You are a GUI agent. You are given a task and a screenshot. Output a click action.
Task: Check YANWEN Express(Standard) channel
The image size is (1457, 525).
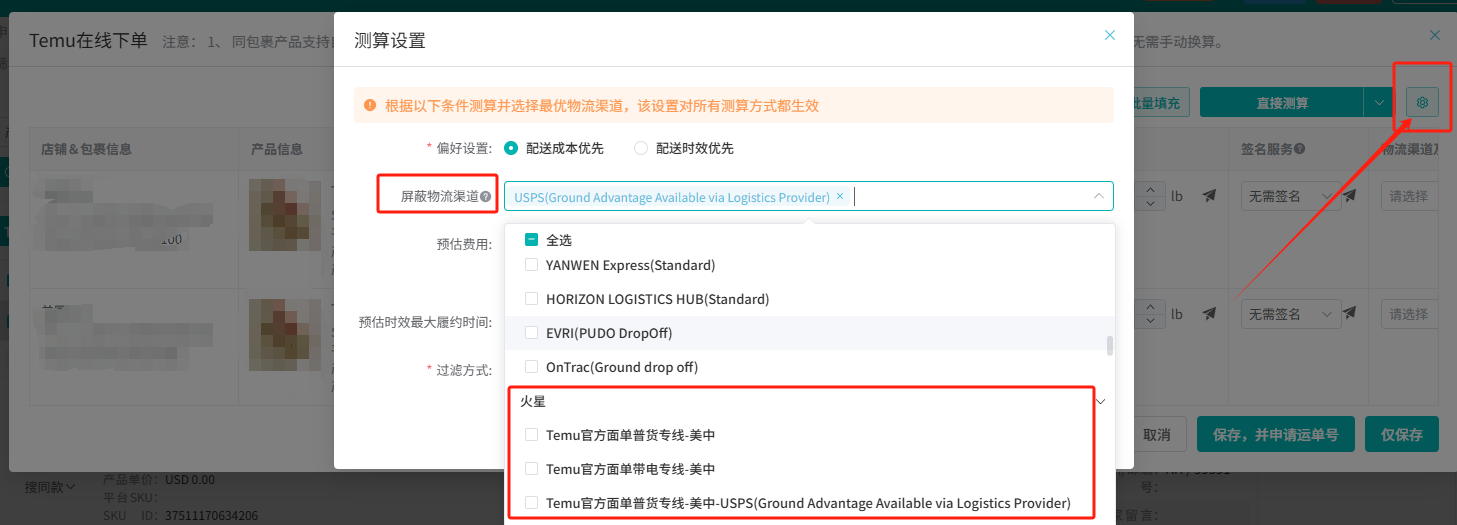click(x=532, y=265)
